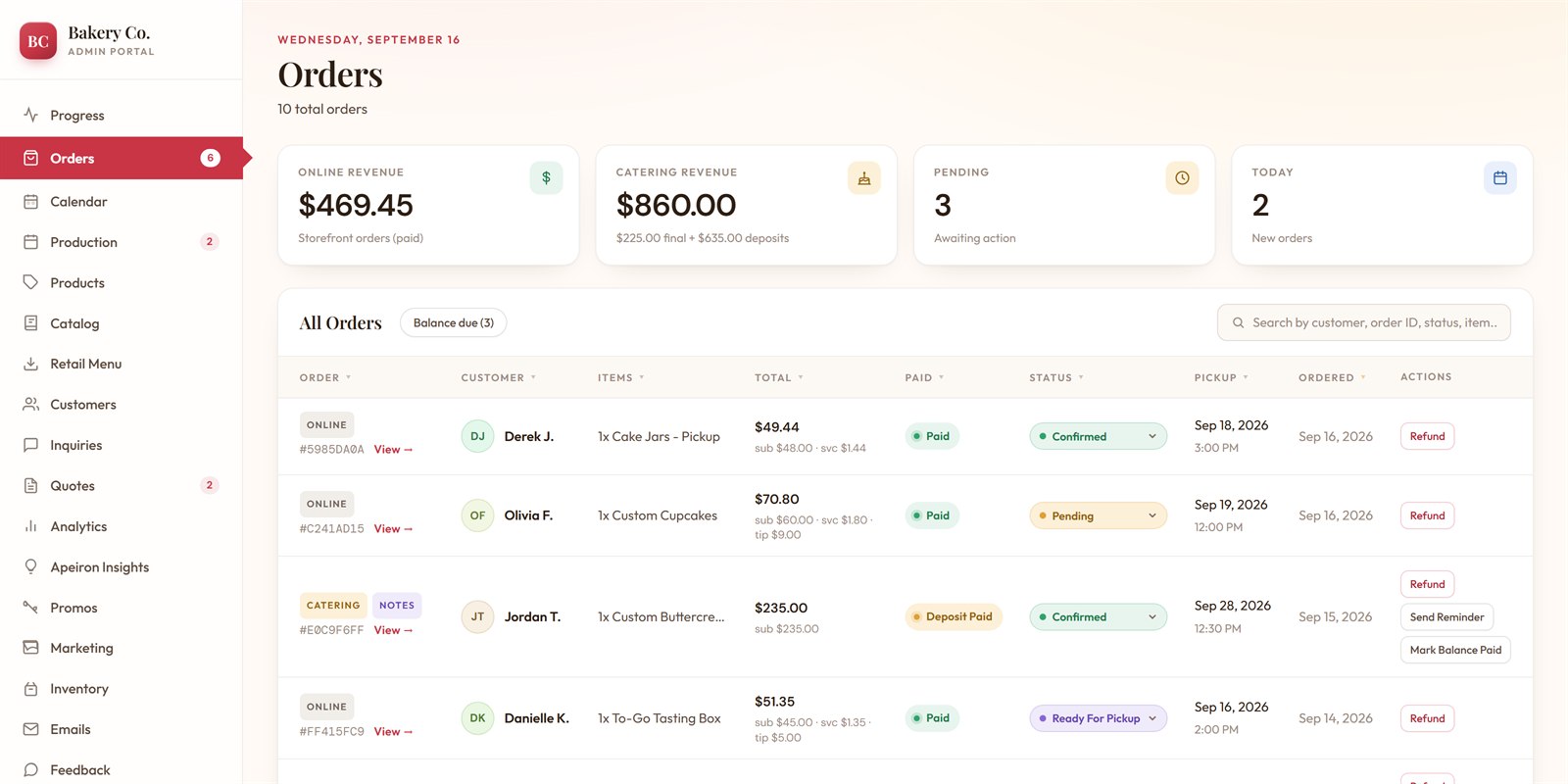Click the calendar icon on Today card
This screenshot has width=1568, height=784.
click(1500, 177)
